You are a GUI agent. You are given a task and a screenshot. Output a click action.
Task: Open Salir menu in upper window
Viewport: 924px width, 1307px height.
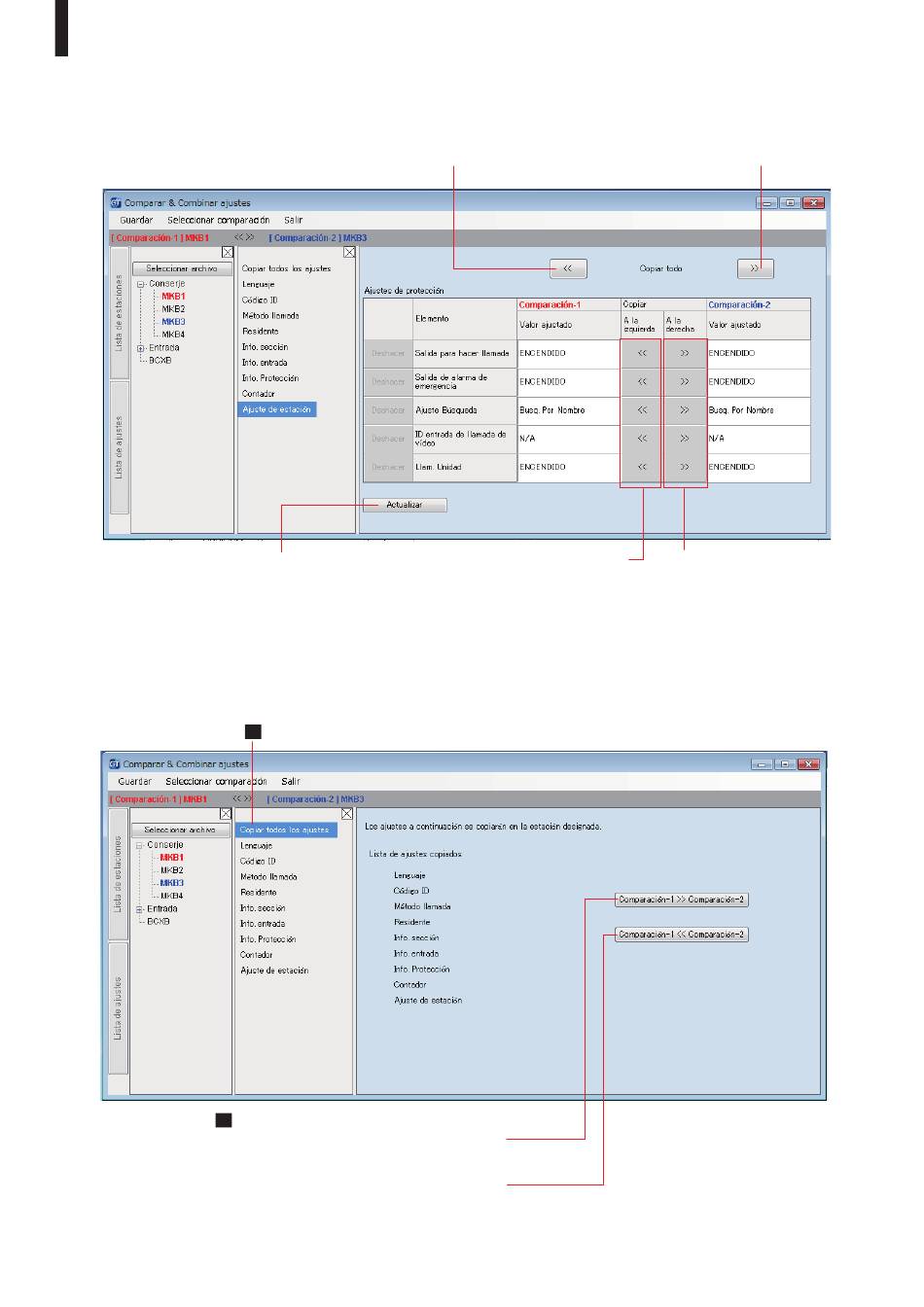coord(293,221)
